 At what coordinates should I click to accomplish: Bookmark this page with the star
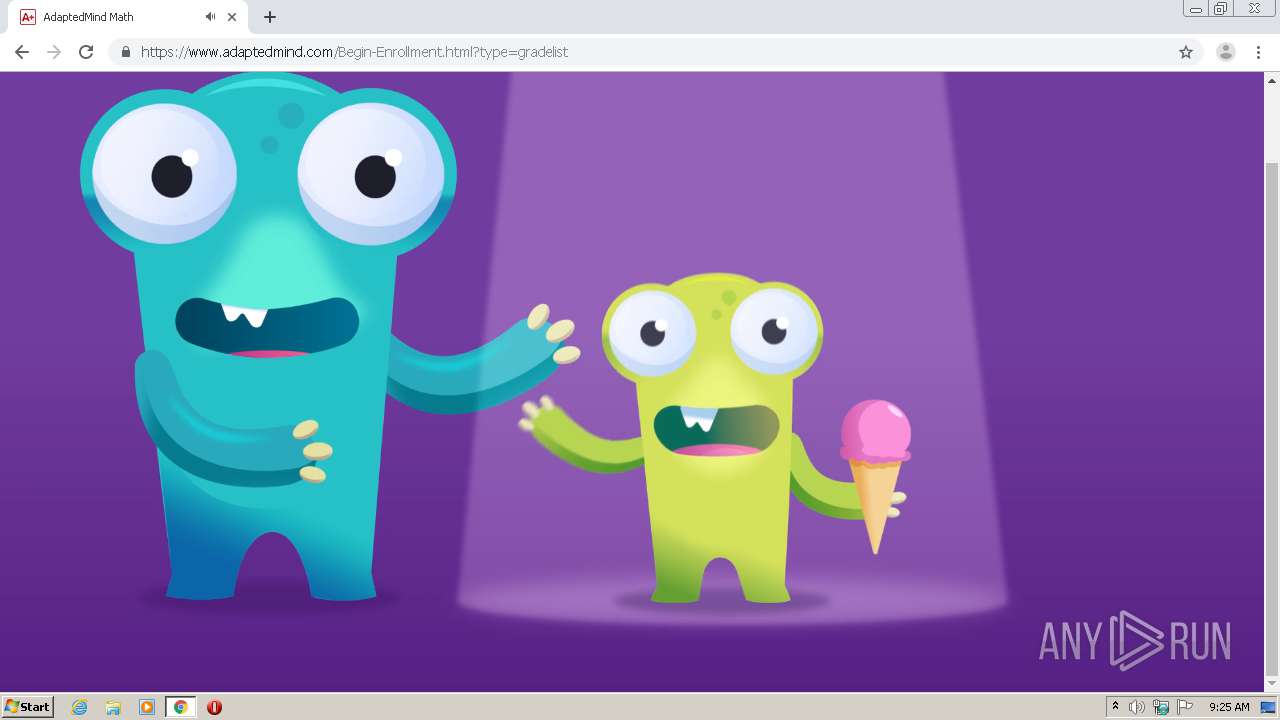(1186, 52)
